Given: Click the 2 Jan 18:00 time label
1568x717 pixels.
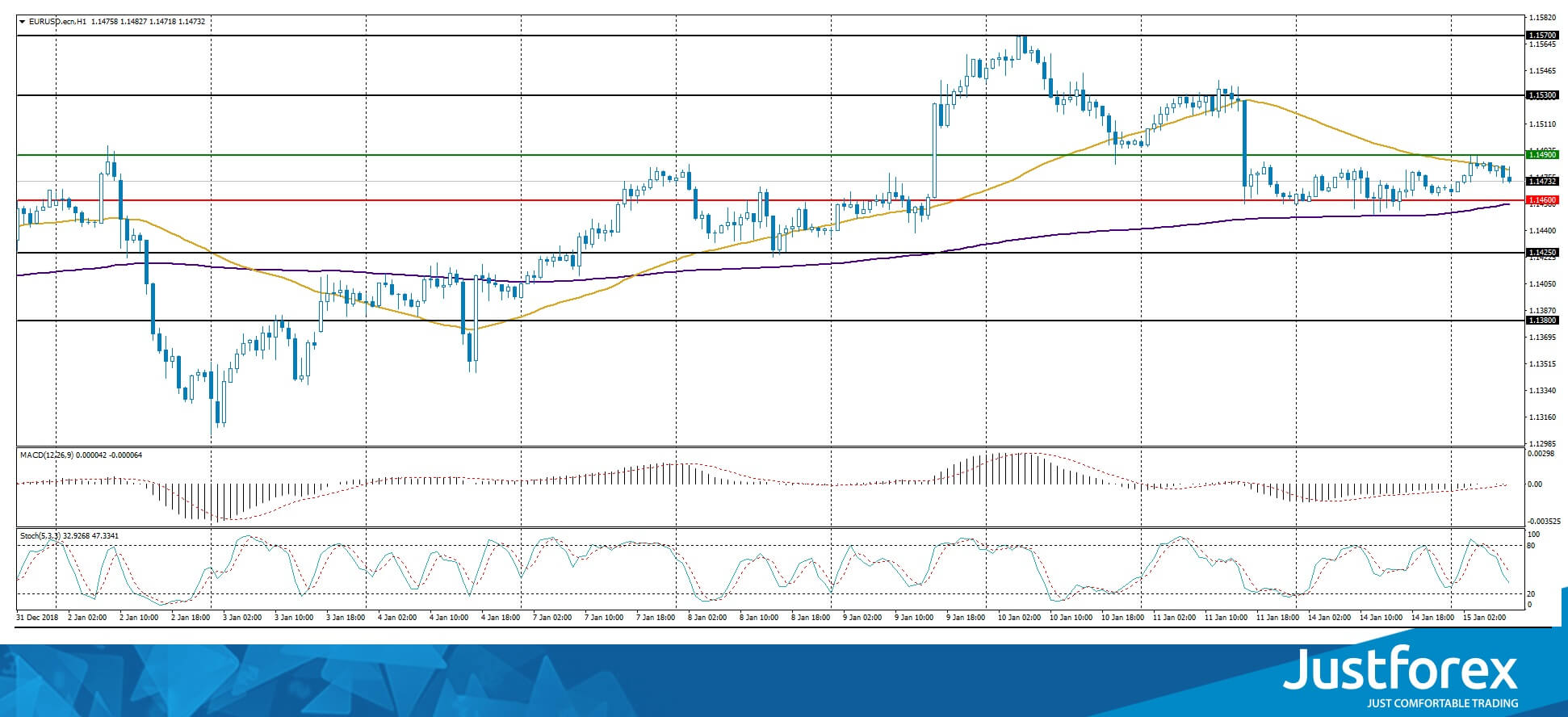Looking at the screenshot, I should tap(191, 618).
